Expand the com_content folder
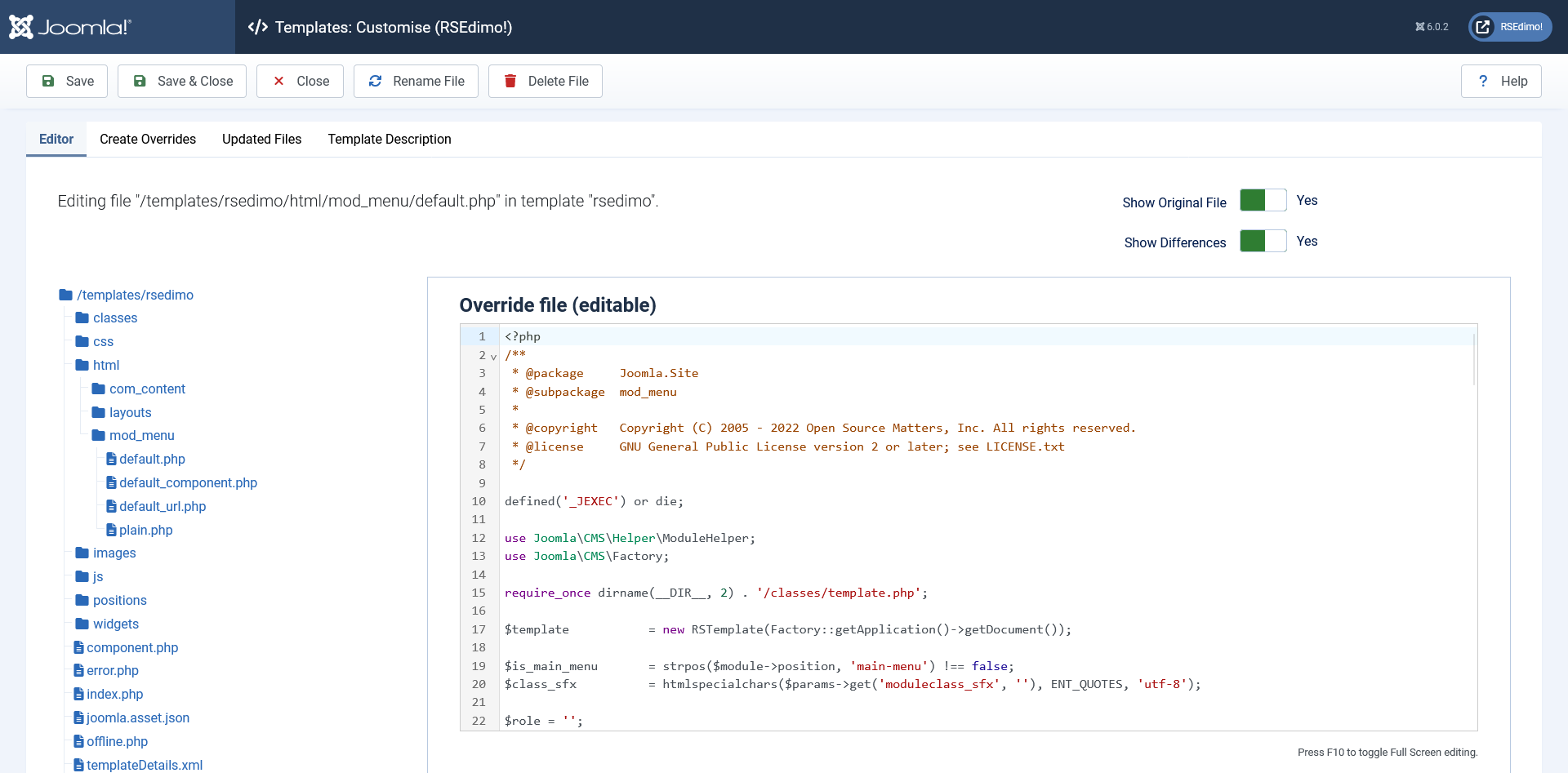 click(147, 389)
